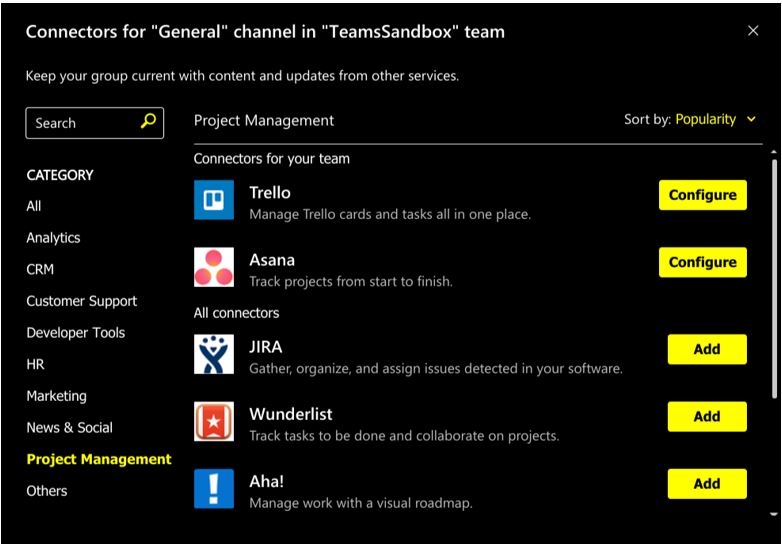Click the 'All connectors' heading
Viewport: 782px width, 544px height.
click(x=236, y=313)
